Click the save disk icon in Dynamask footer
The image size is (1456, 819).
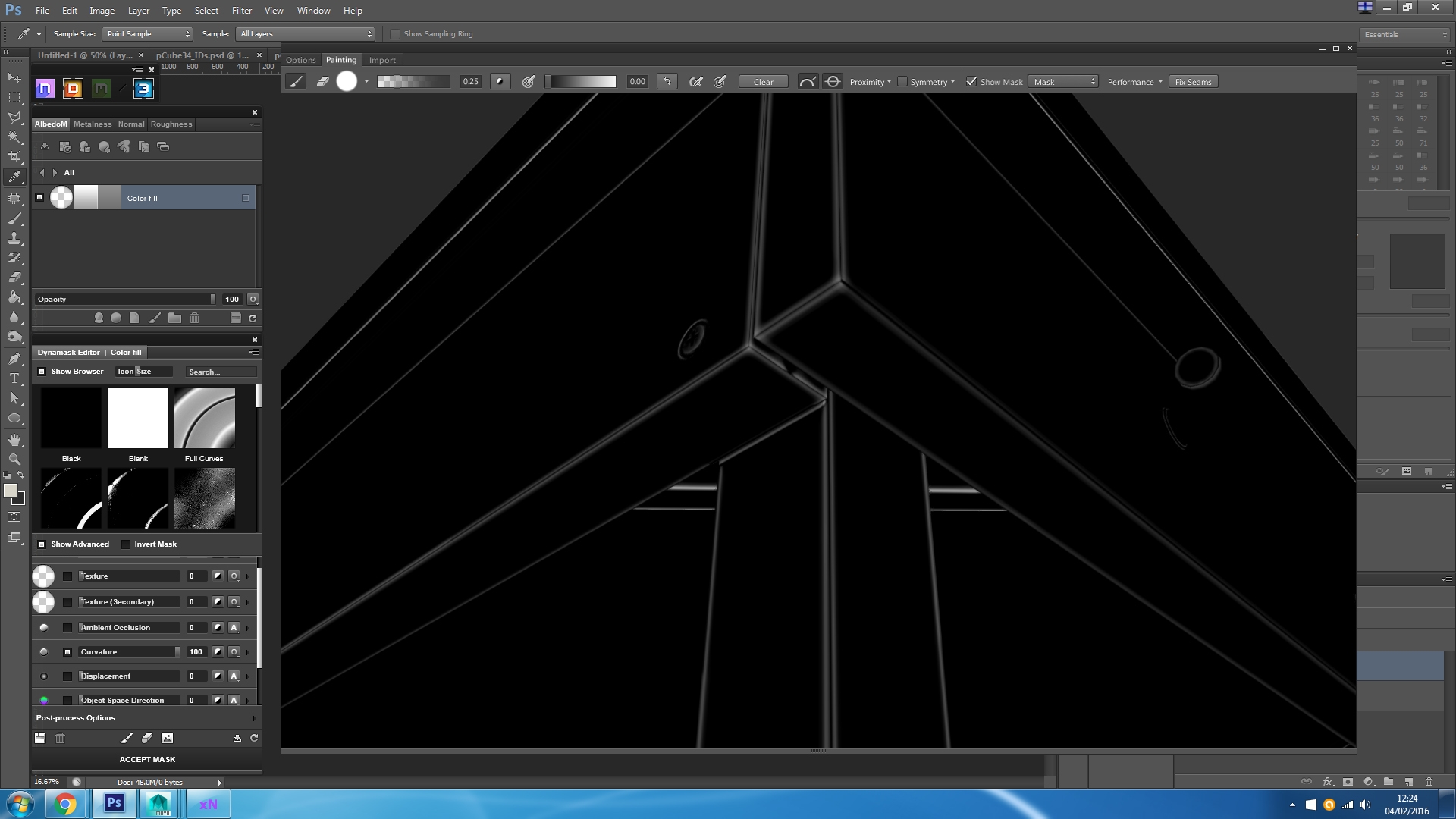coord(40,738)
